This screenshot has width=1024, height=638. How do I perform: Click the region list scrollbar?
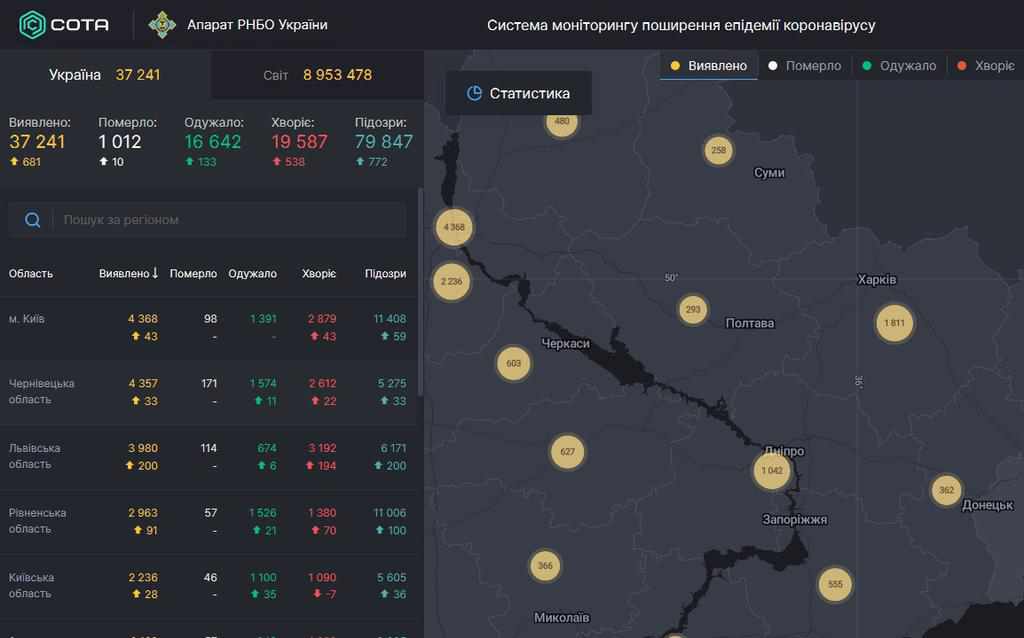point(420,290)
